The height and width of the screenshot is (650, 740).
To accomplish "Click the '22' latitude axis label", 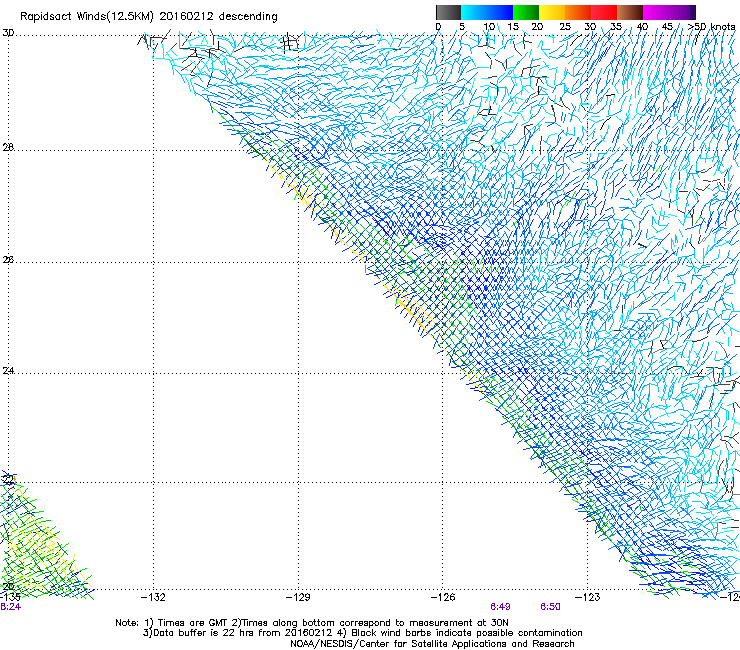I will (x=8, y=480).
